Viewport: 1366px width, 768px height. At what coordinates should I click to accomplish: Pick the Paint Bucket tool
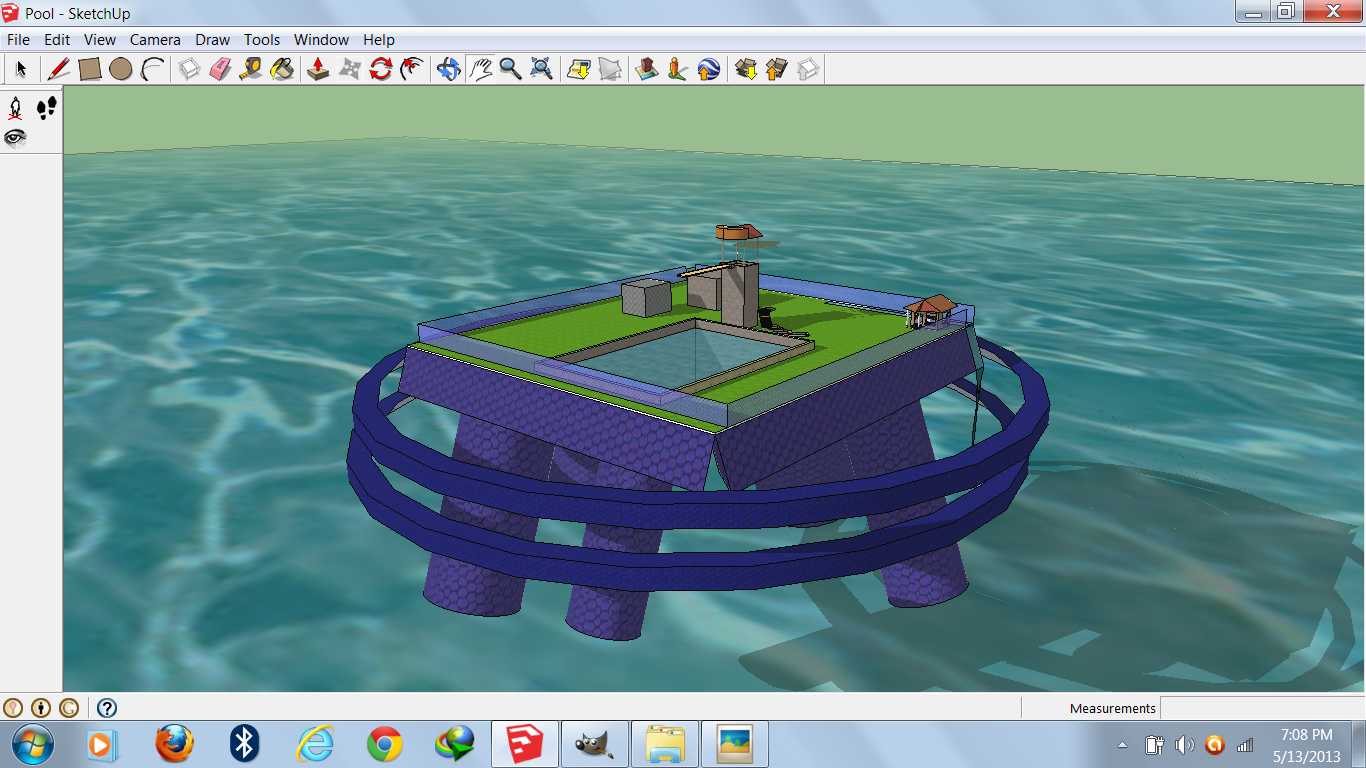(282, 69)
